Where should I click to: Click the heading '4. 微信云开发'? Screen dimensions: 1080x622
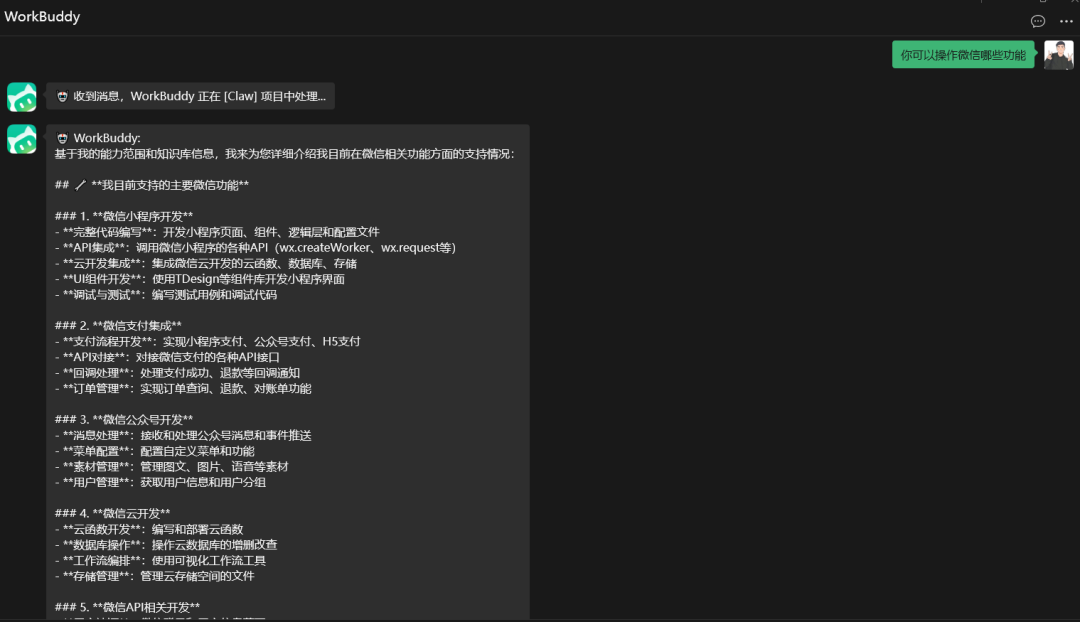click(113, 513)
